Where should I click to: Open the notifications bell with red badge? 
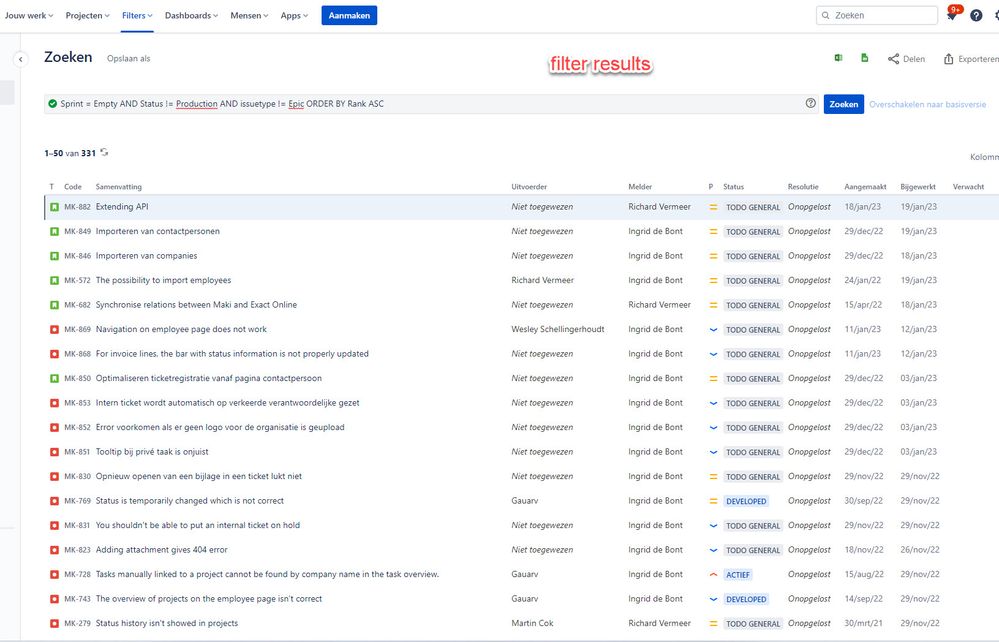[x=951, y=15]
